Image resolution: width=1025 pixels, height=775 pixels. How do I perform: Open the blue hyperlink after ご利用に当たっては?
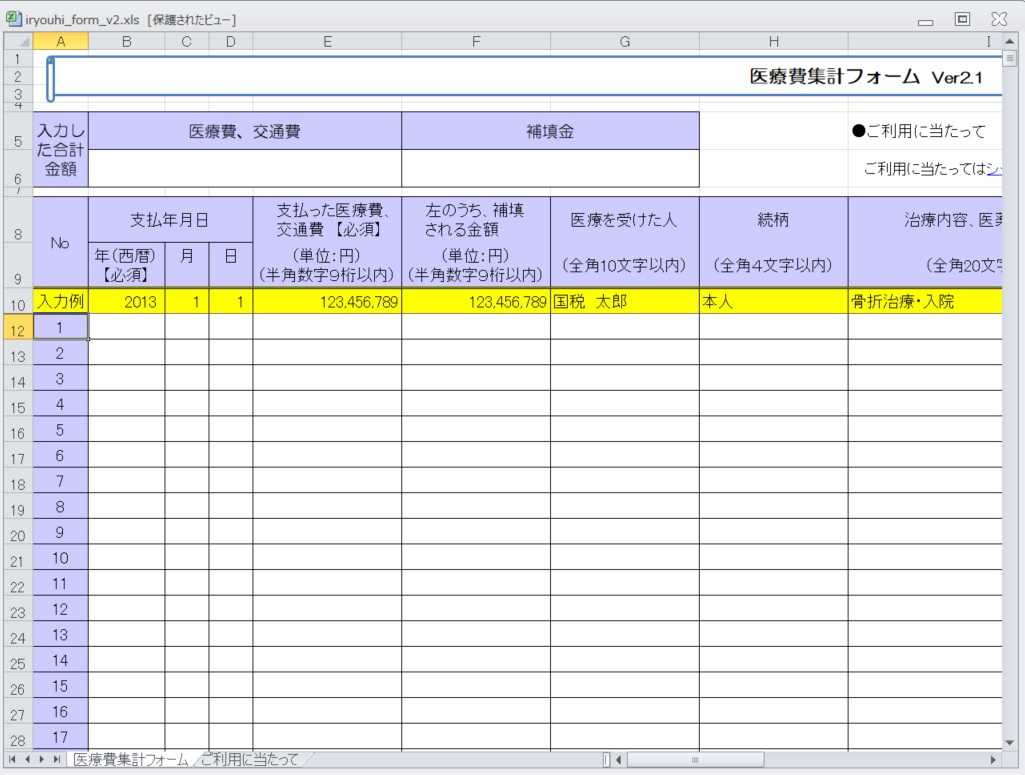pyautogui.click(x=994, y=169)
